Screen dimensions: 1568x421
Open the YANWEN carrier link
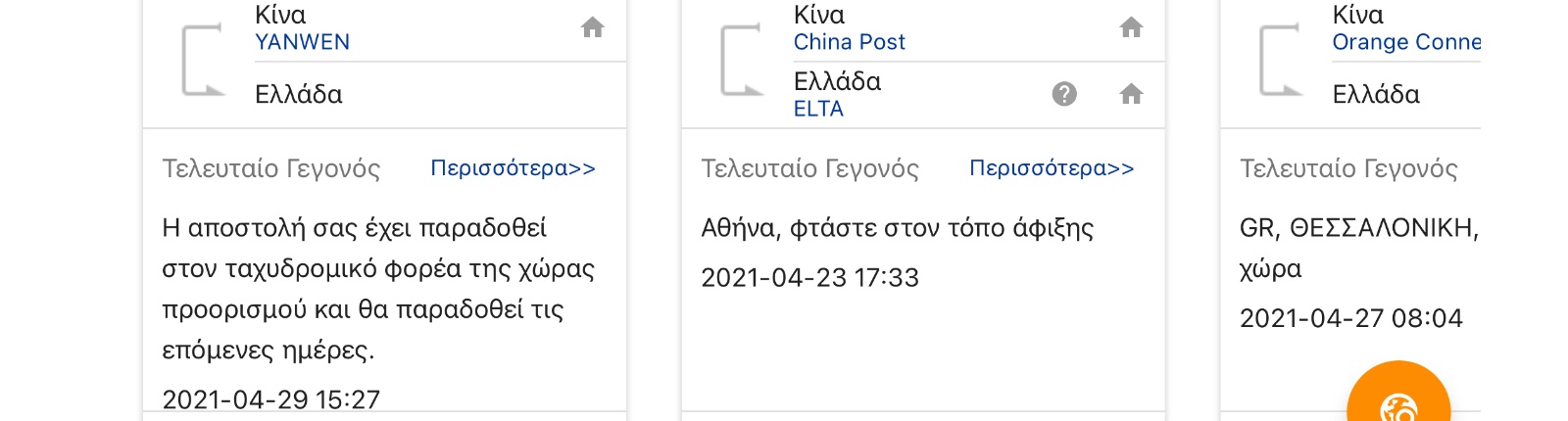[302, 42]
